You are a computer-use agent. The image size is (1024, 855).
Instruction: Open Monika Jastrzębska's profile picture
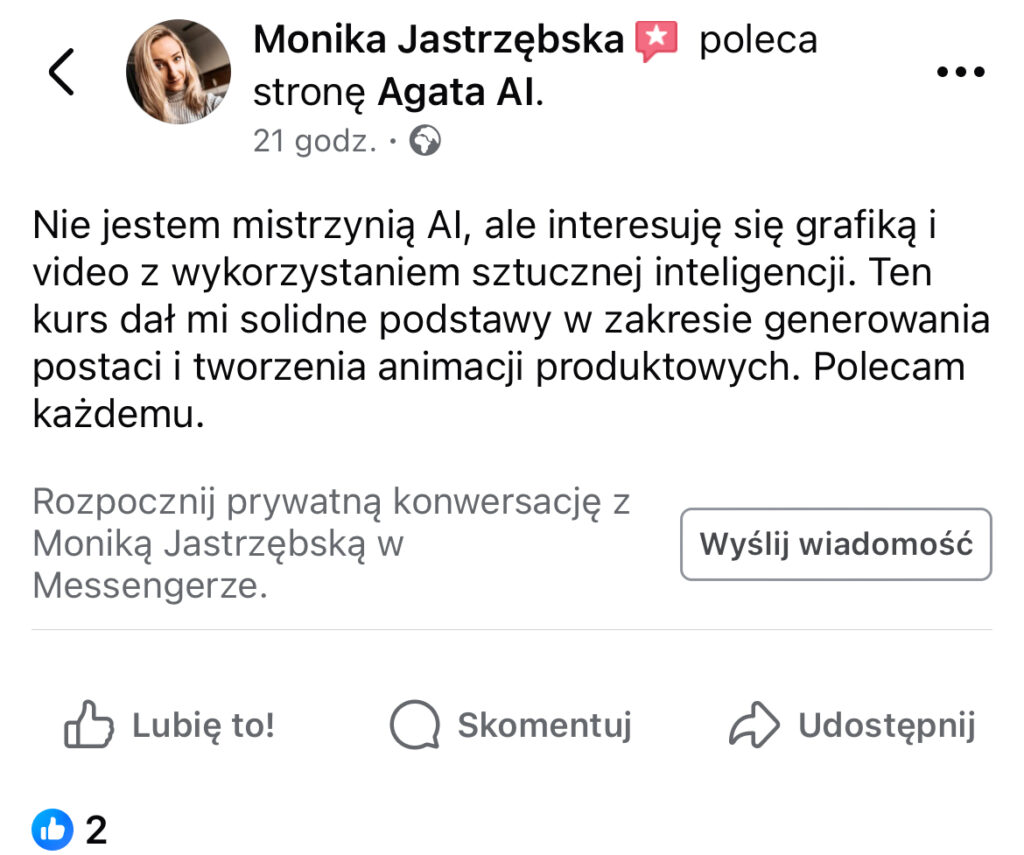point(178,72)
